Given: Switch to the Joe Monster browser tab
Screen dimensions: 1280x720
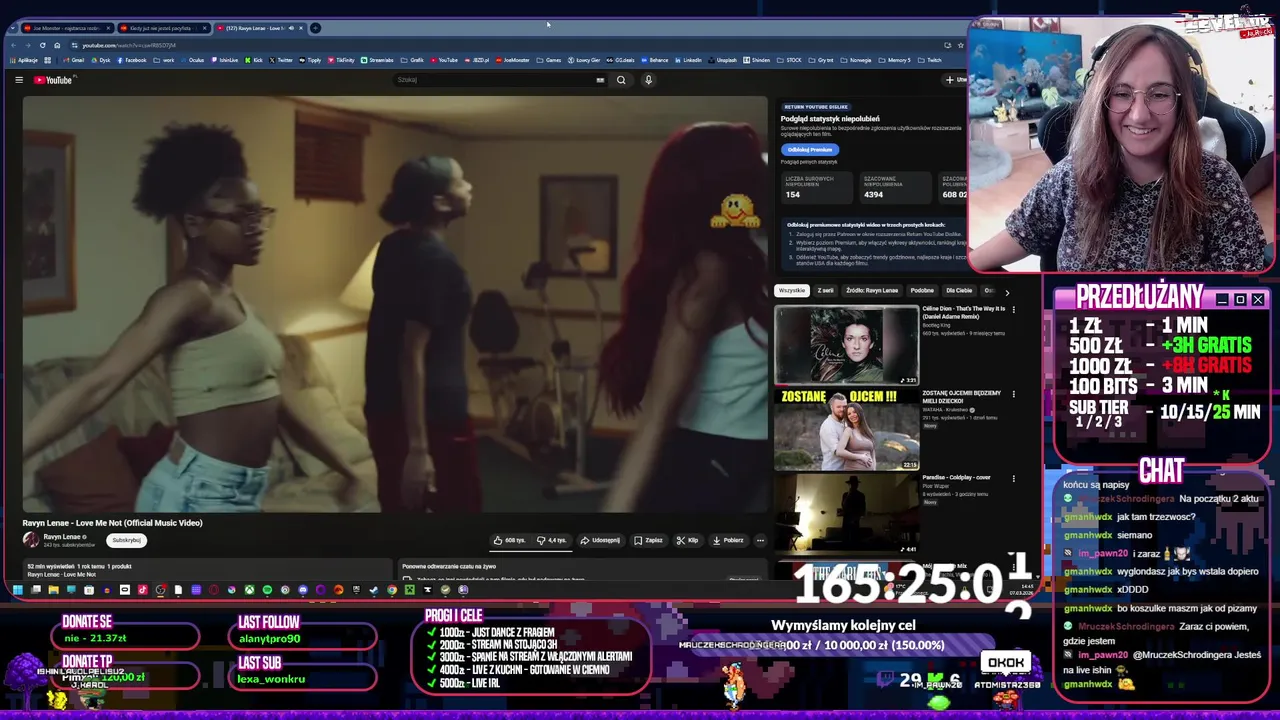Looking at the screenshot, I should tap(68, 28).
